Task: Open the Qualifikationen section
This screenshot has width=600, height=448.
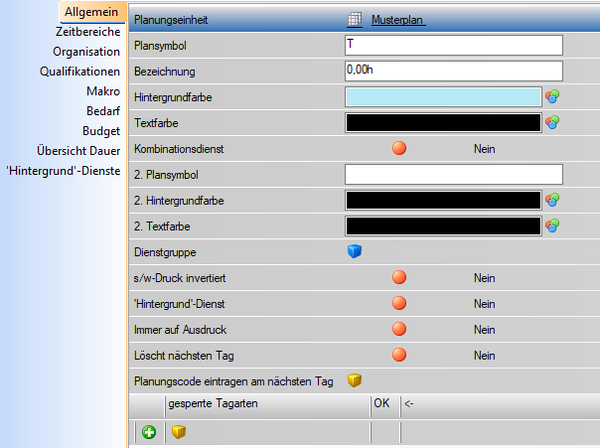Action: (80, 71)
